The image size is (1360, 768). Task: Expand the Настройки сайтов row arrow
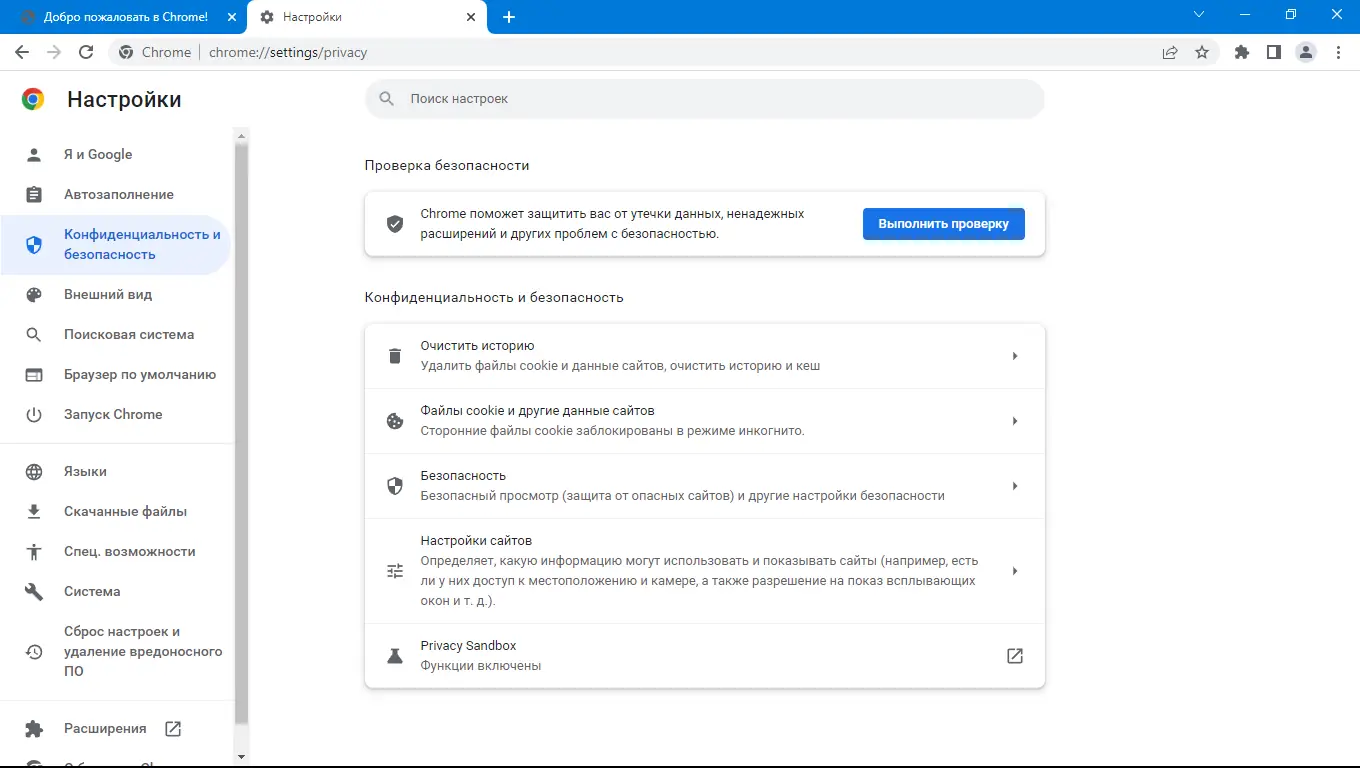(1014, 571)
